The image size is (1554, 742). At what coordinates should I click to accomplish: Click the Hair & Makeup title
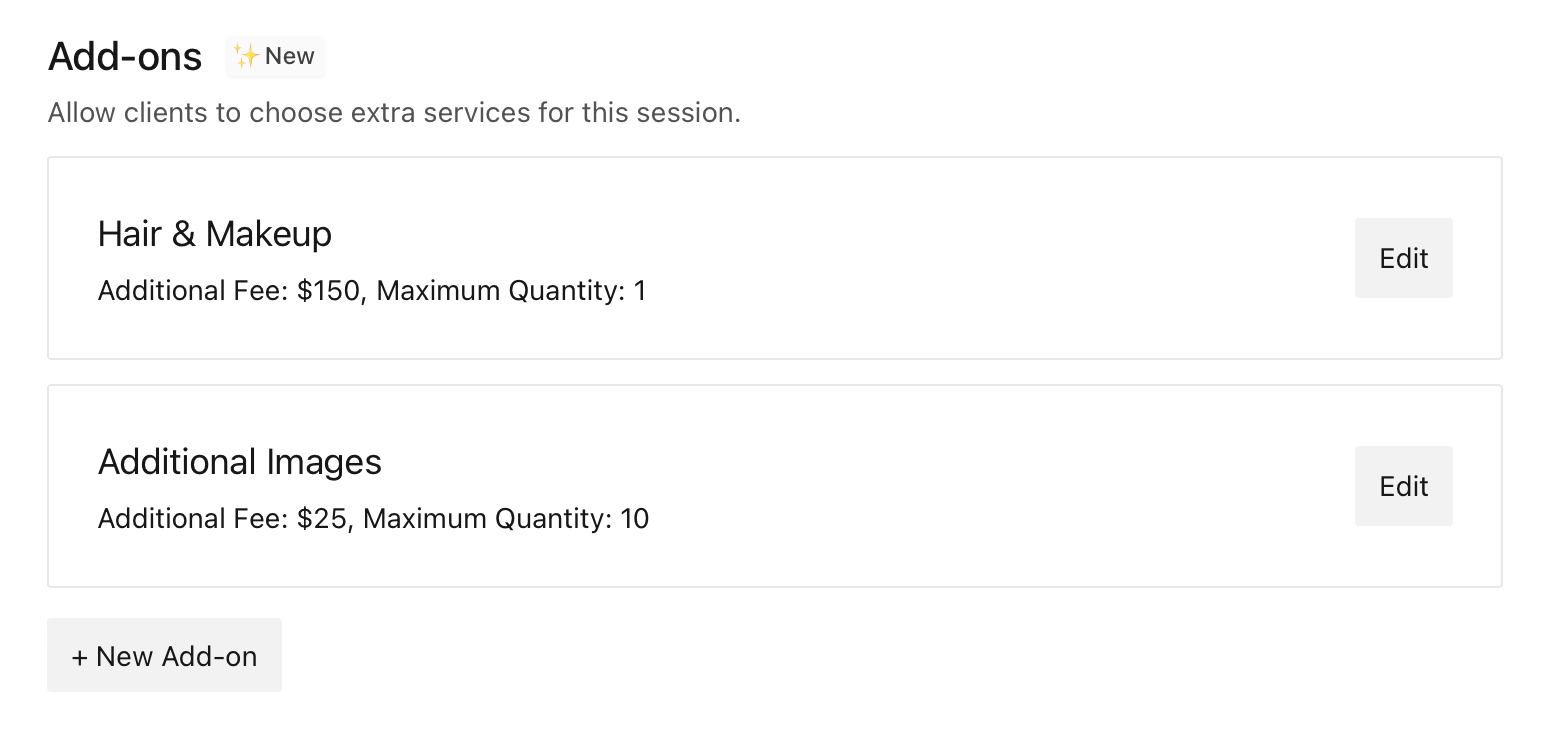(215, 234)
